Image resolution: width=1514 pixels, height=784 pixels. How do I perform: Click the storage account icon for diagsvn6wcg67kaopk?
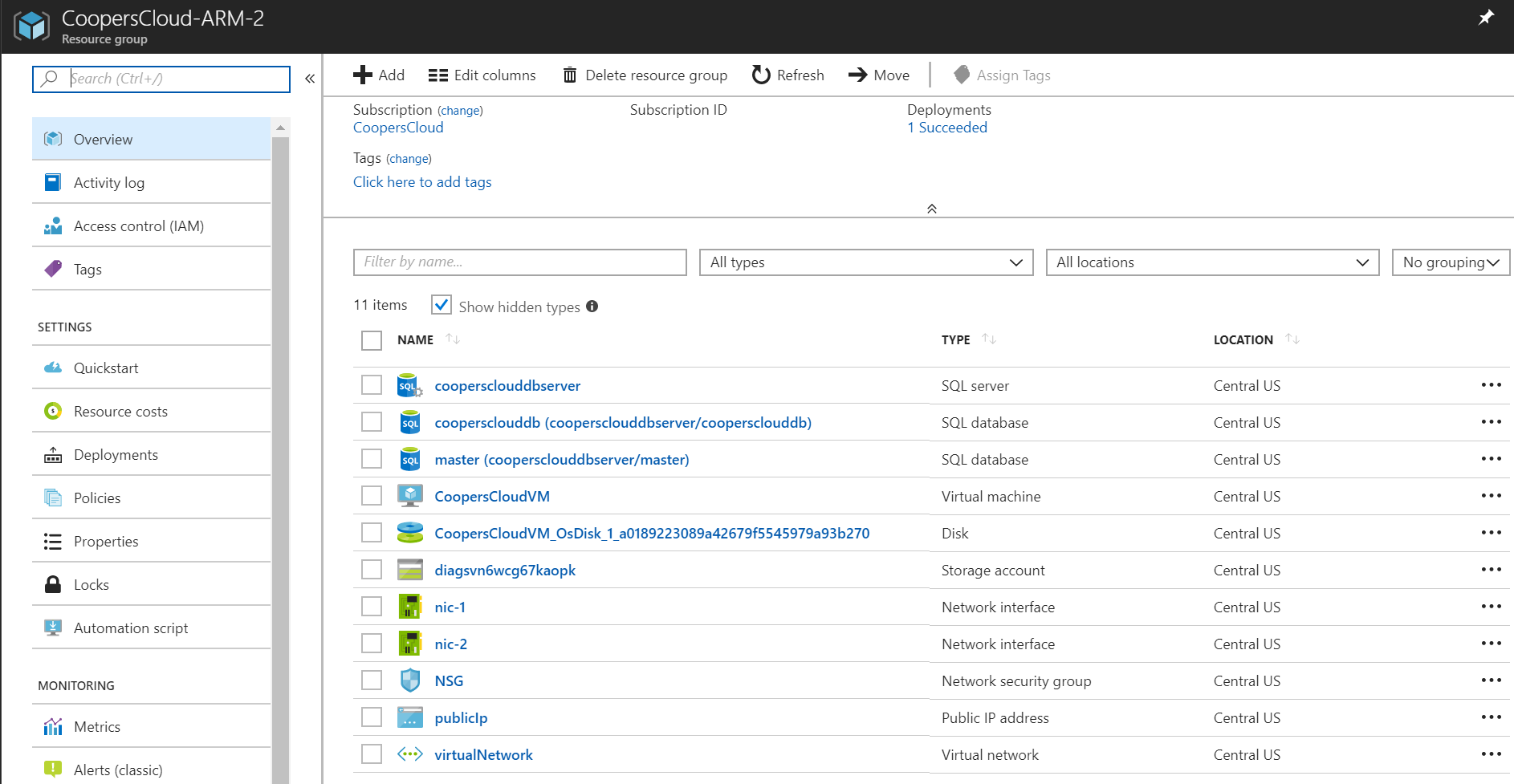click(410, 570)
